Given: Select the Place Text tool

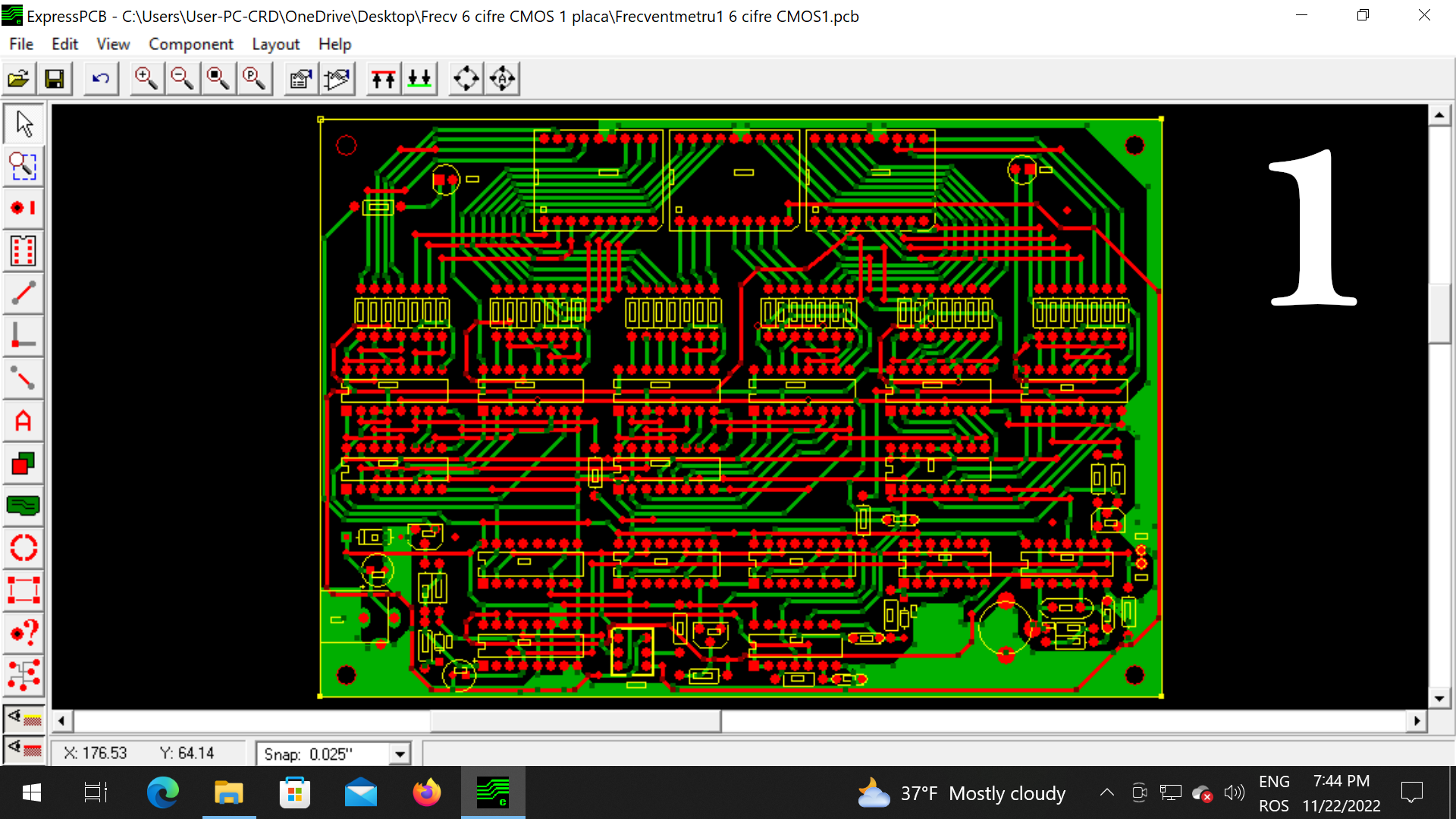Looking at the screenshot, I should point(23,421).
